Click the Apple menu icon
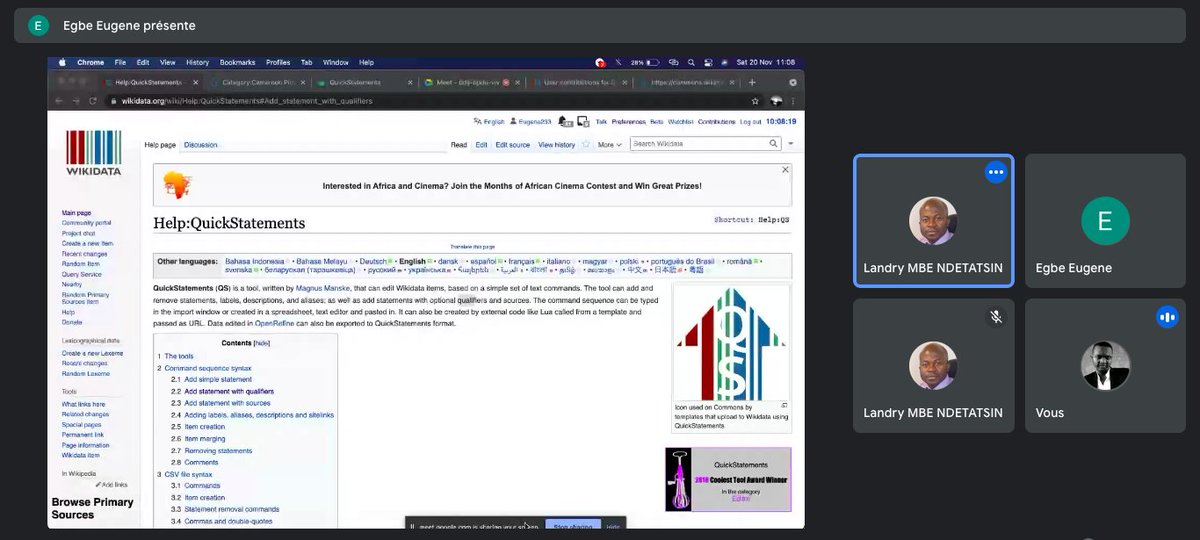This screenshot has width=1200, height=540. pos(61,62)
